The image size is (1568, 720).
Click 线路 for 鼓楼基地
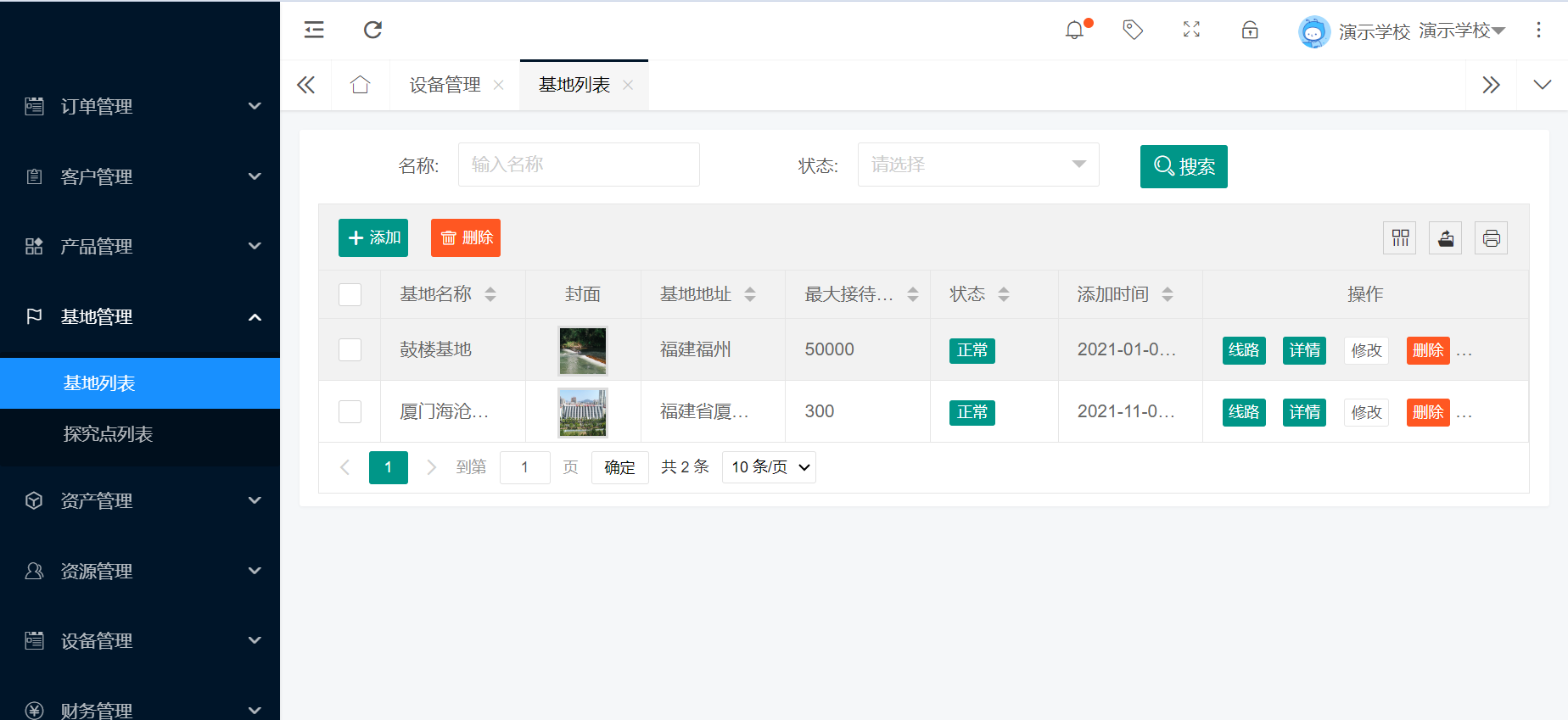[x=1244, y=350]
